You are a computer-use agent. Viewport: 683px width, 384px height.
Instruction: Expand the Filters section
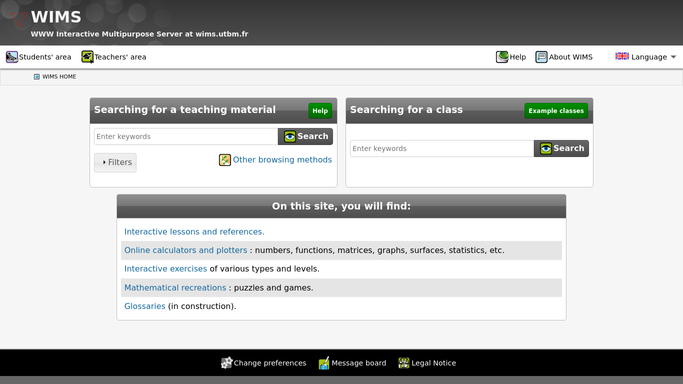(115, 162)
